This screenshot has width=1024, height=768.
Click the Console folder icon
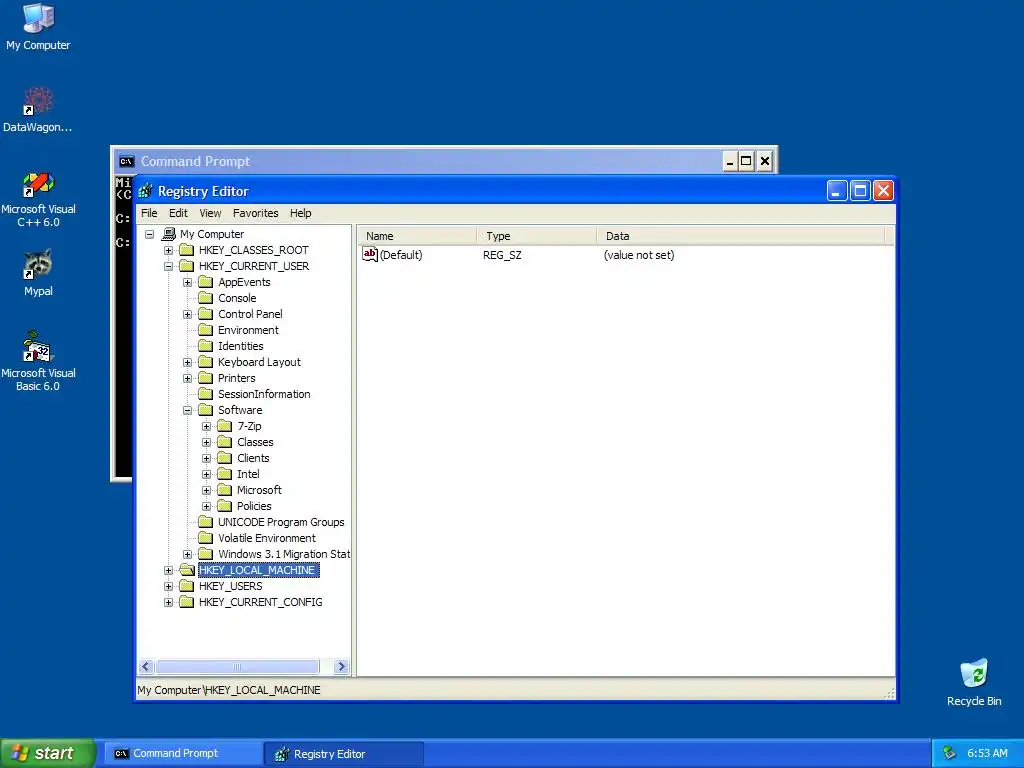pos(206,298)
